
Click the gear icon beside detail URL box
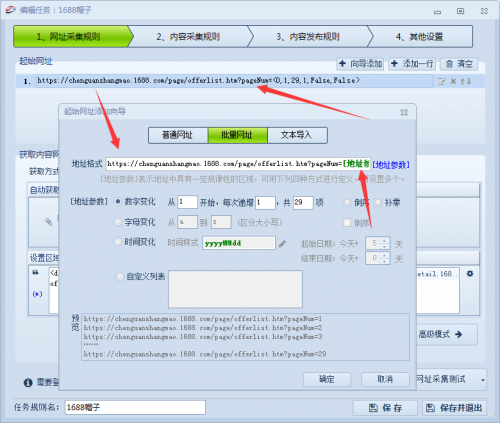click(470, 274)
